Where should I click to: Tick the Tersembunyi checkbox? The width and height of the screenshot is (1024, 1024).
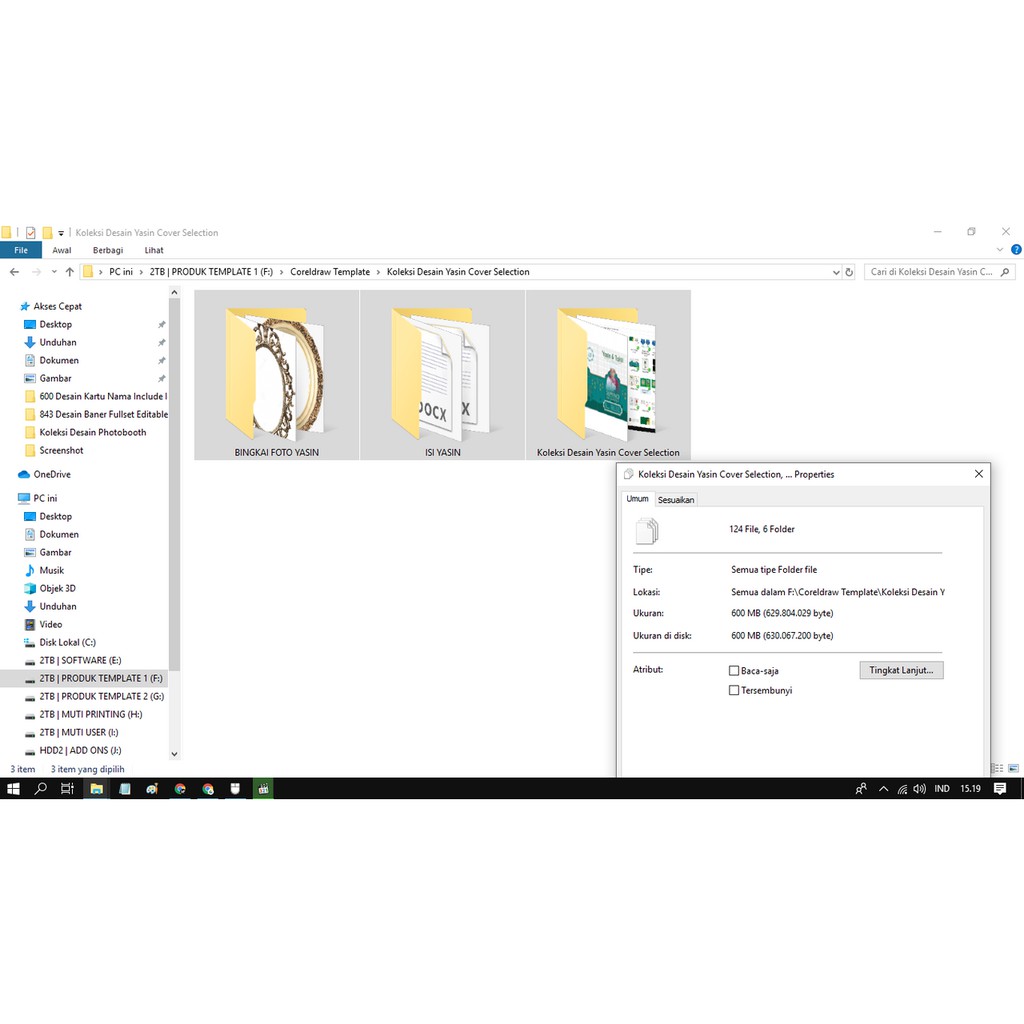click(x=734, y=691)
